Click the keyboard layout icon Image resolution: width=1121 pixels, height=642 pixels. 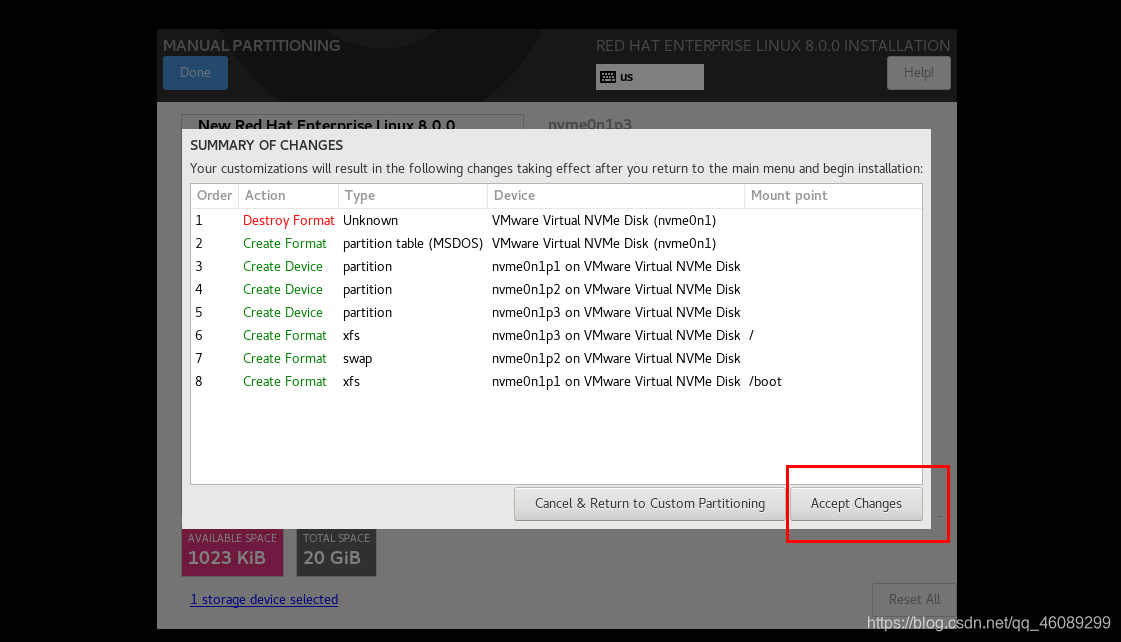(x=608, y=77)
